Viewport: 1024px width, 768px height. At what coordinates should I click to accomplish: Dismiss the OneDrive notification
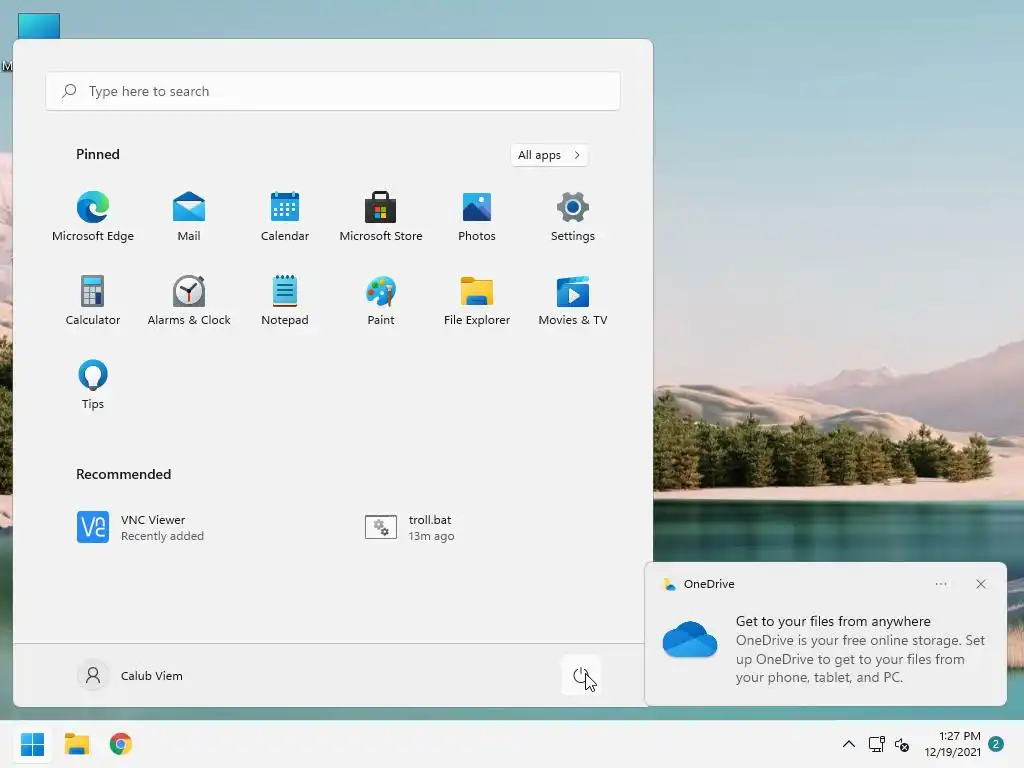(x=981, y=584)
